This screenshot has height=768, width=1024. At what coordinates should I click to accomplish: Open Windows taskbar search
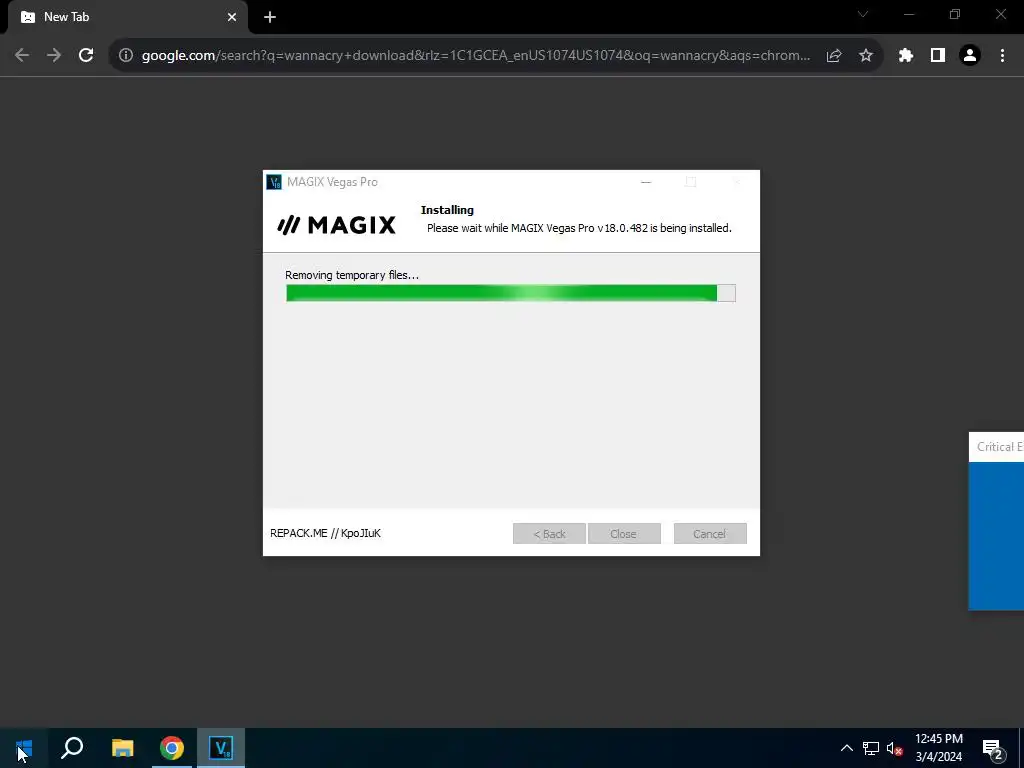[x=72, y=748]
